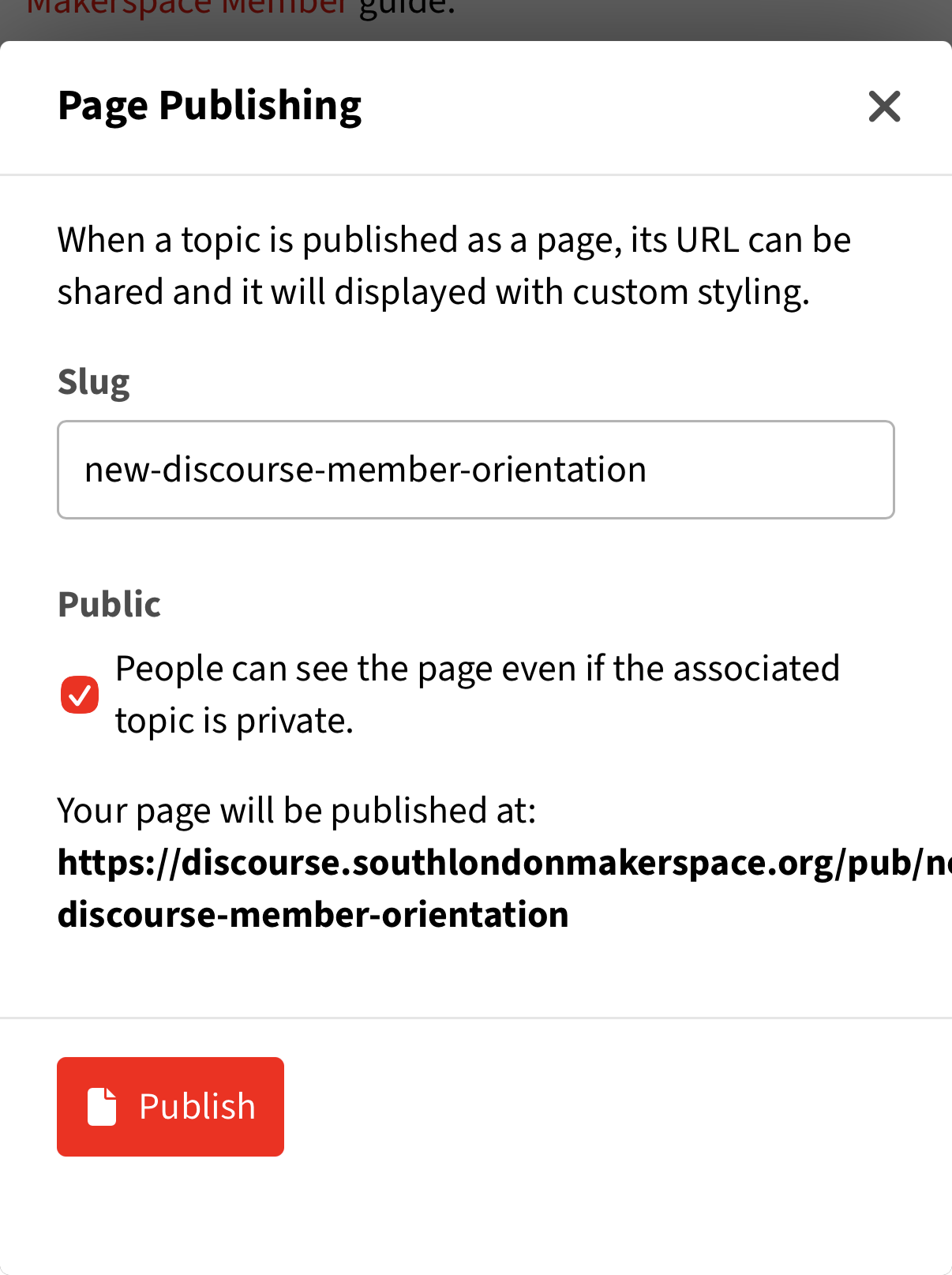The image size is (952, 1275).
Task: Click the word "guide." behind the dialog
Action: [x=407, y=9]
